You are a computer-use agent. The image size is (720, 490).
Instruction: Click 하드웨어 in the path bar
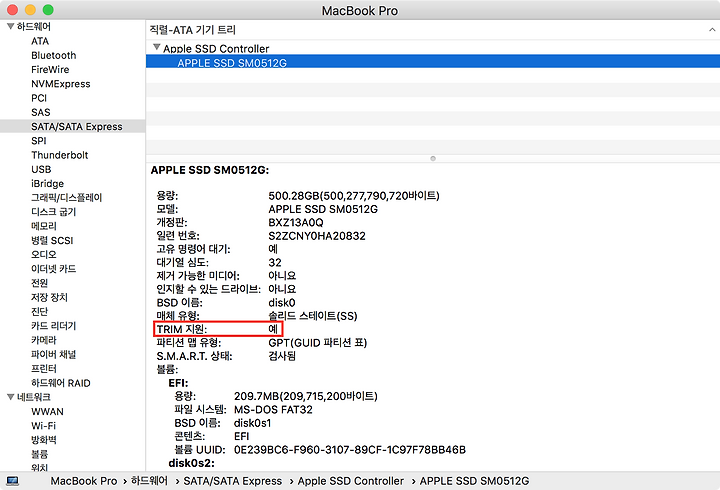pos(149,481)
